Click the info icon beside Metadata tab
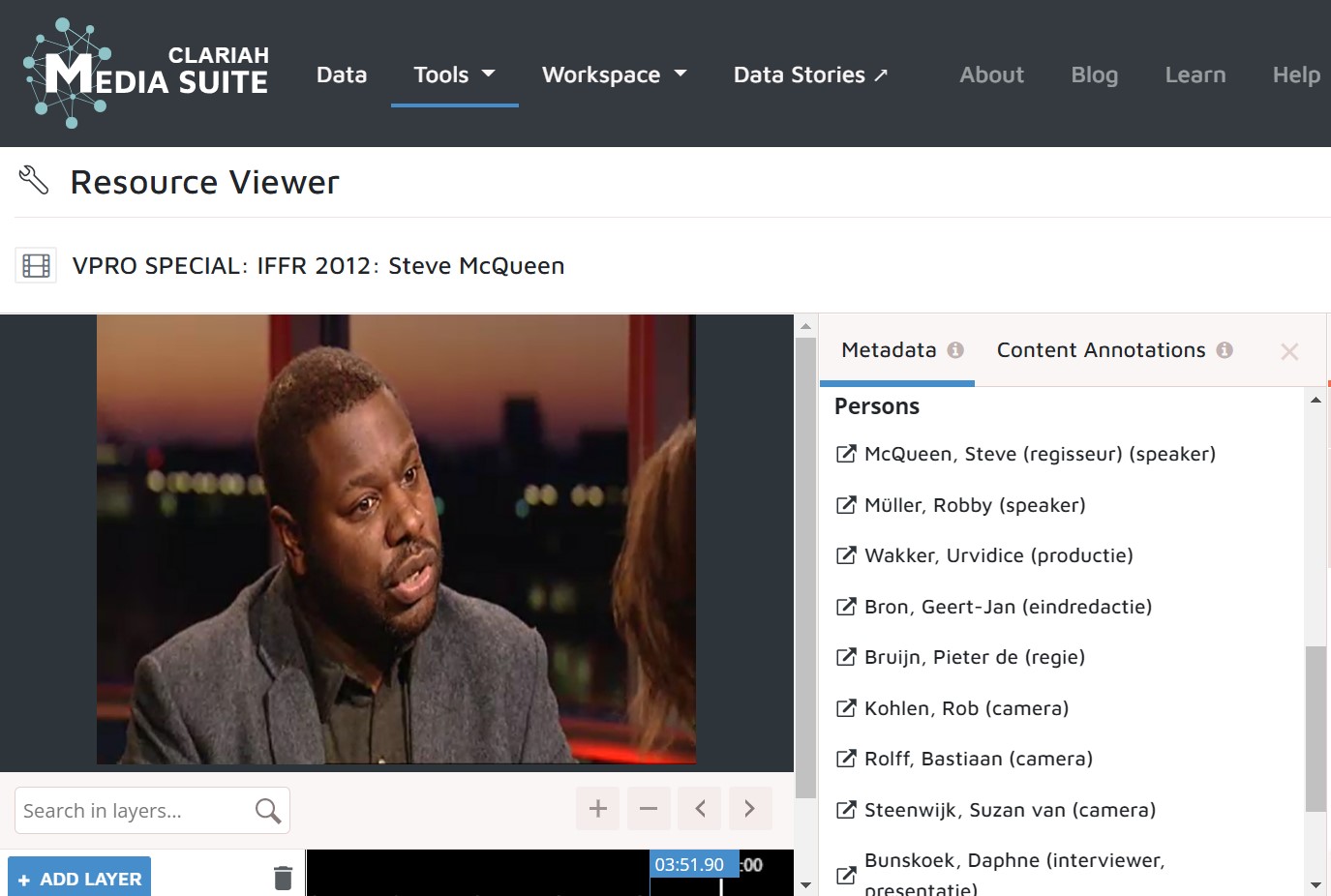The height and width of the screenshot is (896, 1331). [955, 350]
